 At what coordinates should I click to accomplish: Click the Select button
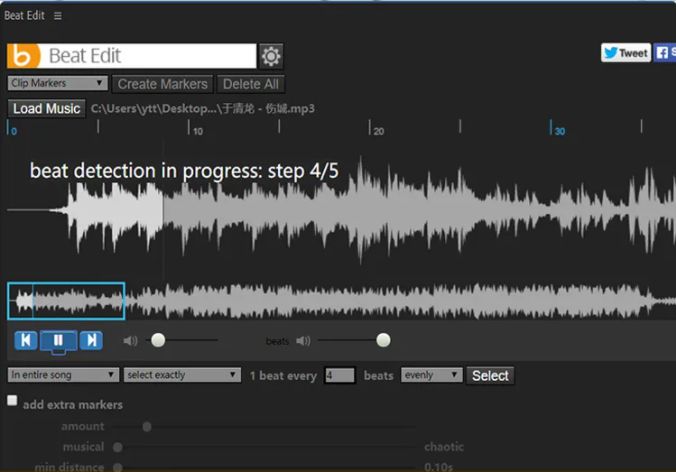tap(490, 375)
